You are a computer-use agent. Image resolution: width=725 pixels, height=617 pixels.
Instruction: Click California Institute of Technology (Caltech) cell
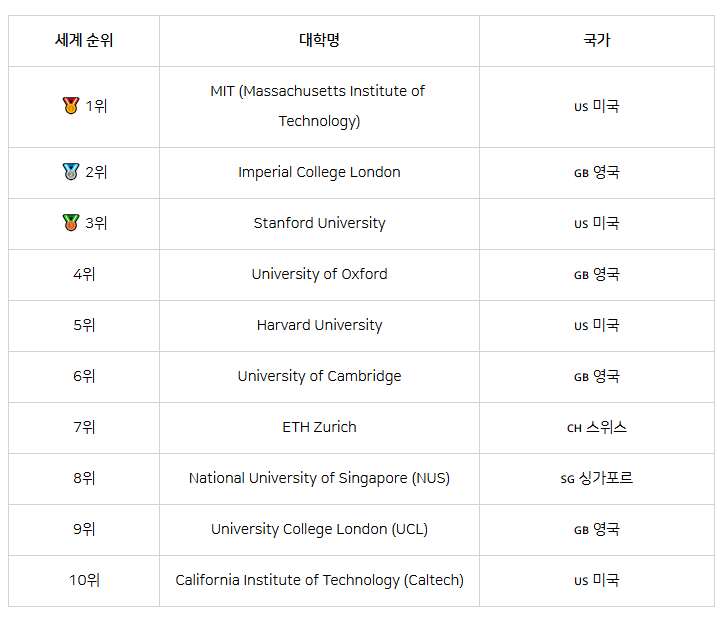(x=319, y=581)
